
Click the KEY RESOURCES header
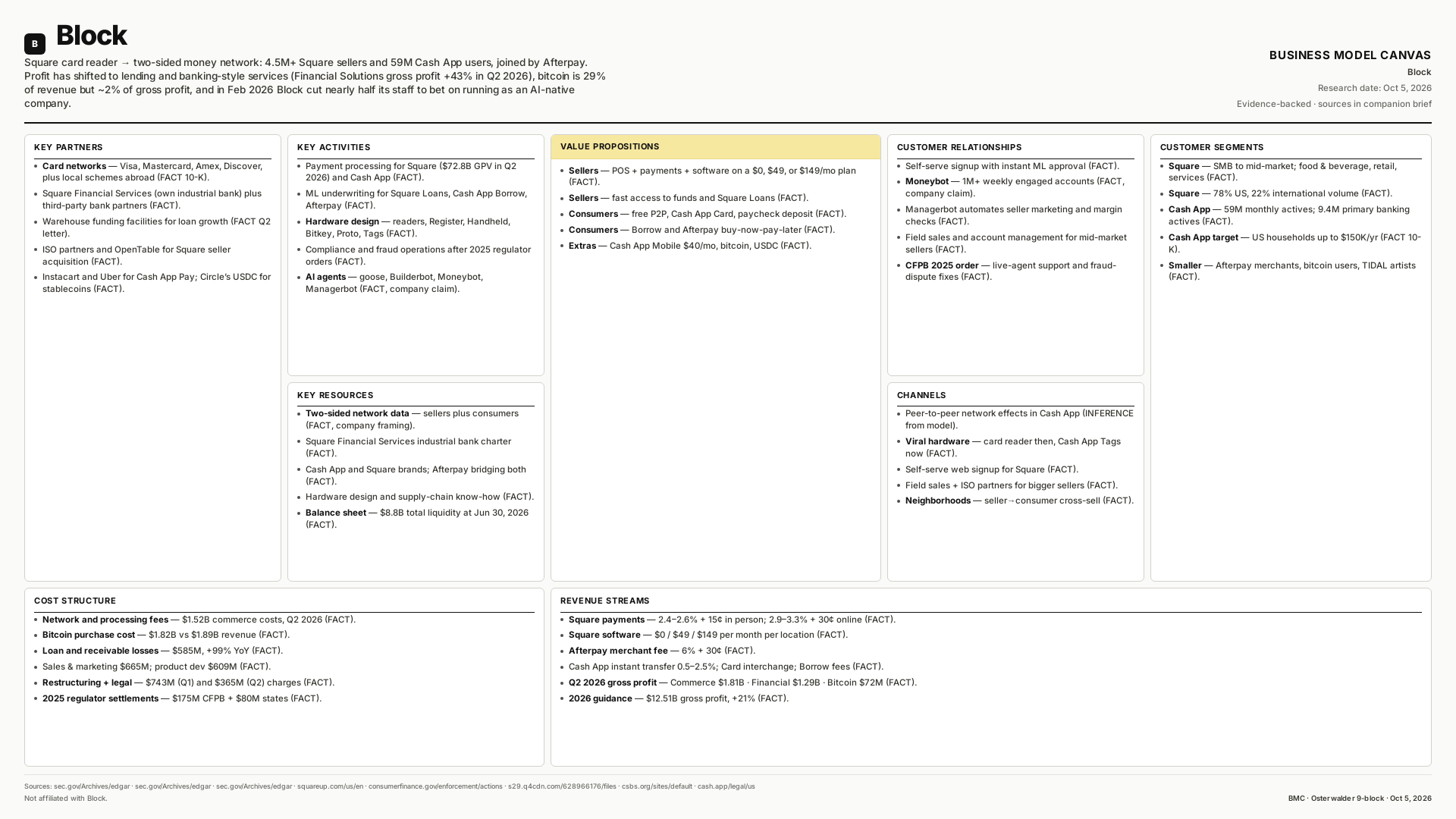coord(335,395)
